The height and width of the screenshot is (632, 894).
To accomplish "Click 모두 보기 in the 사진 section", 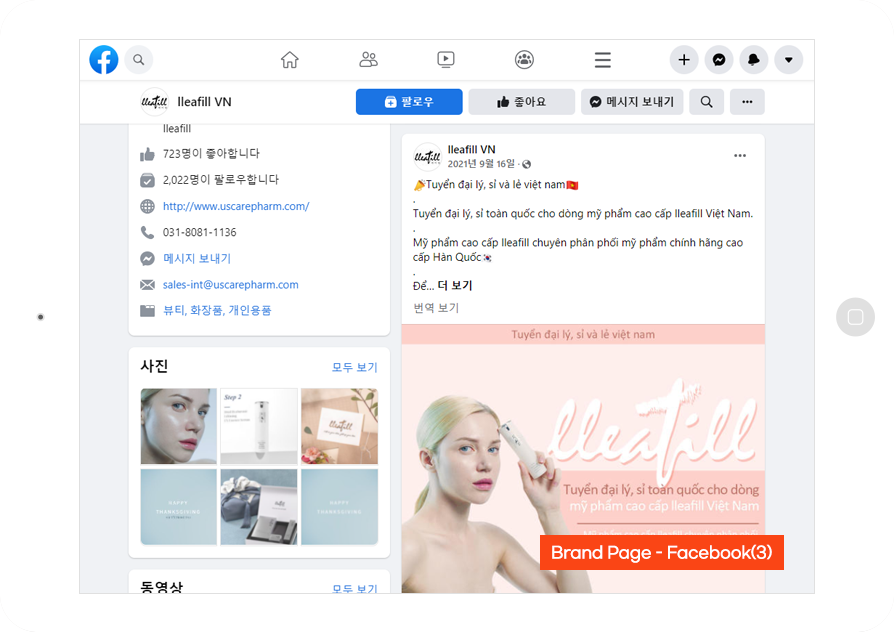I will point(355,367).
